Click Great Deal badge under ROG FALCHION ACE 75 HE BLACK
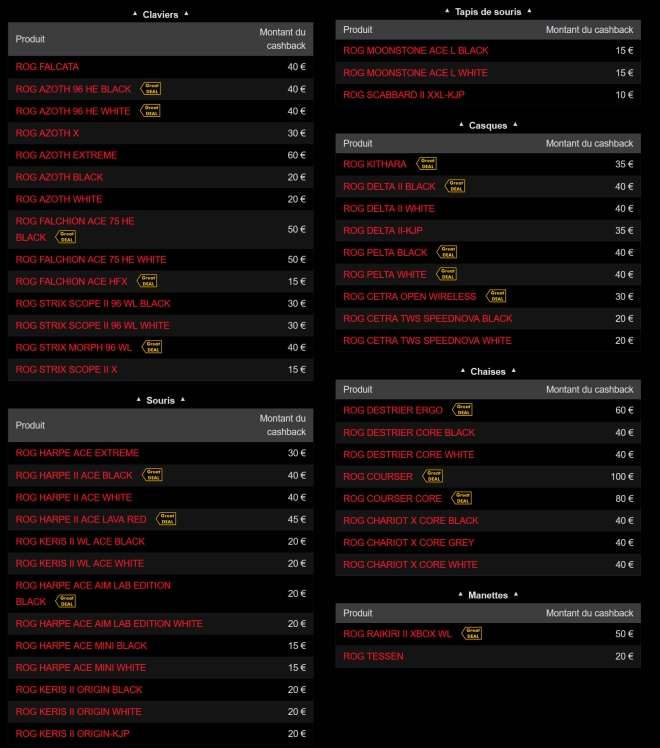Viewport: 660px width, 748px height. pyautogui.click(x=65, y=237)
